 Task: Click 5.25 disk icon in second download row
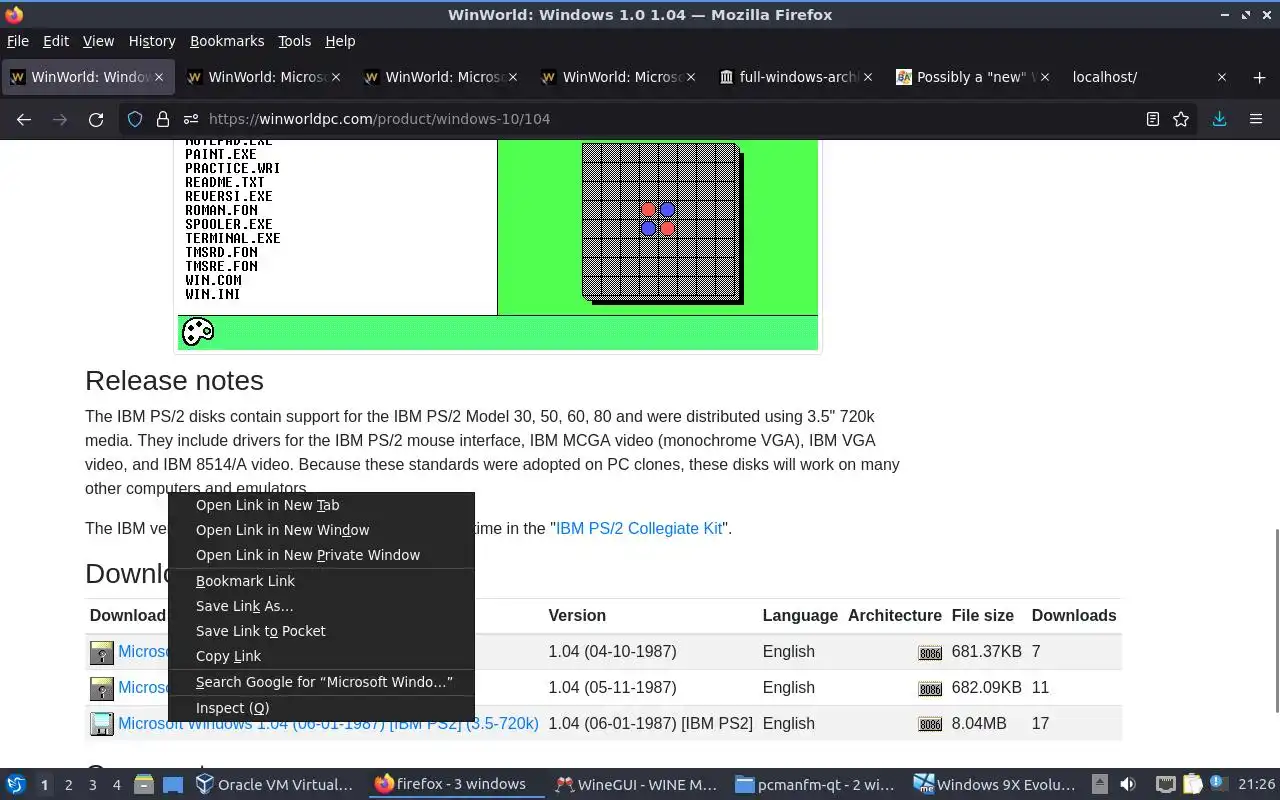tap(102, 689)
